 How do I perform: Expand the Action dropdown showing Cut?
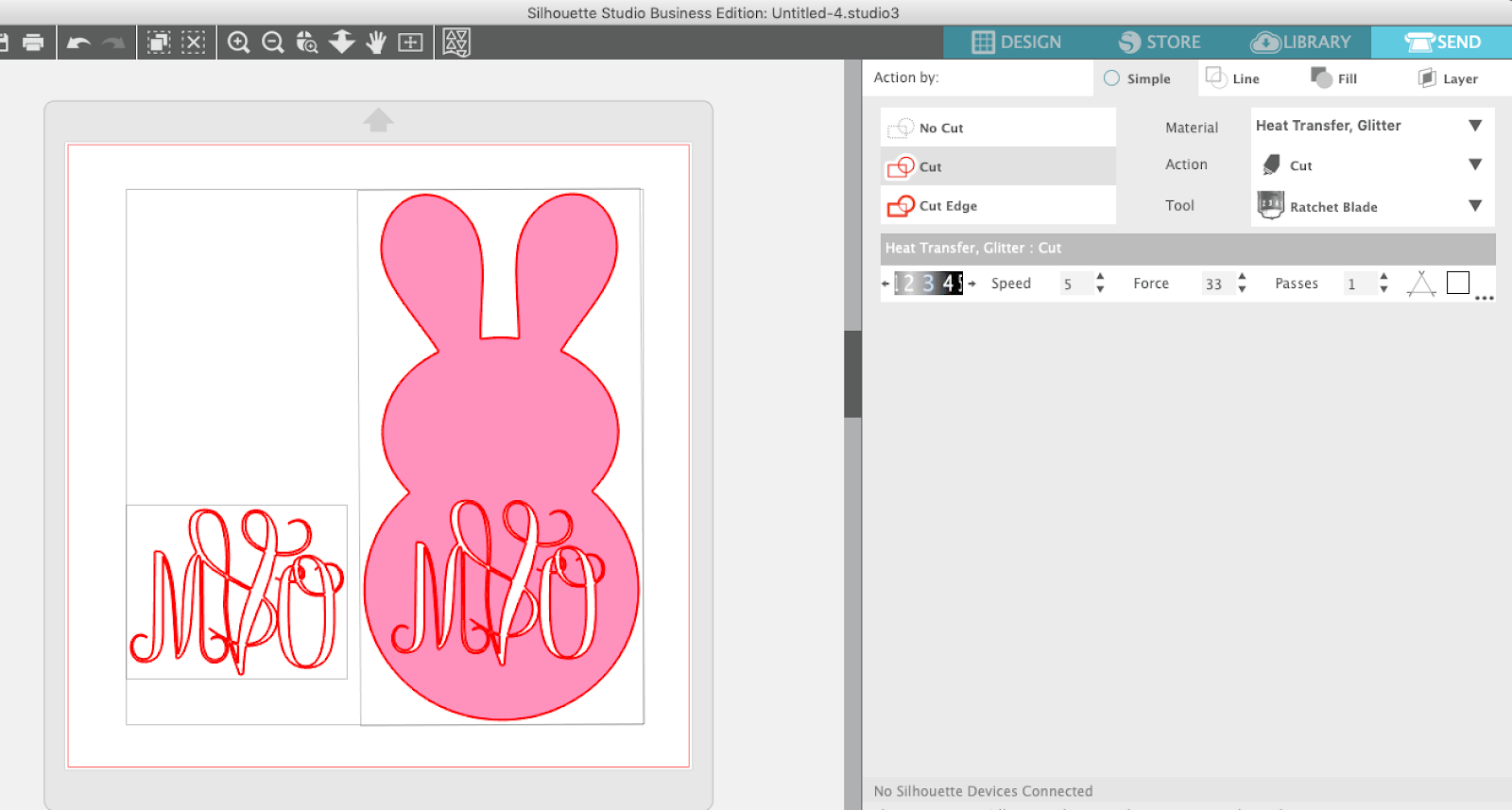point(1475,164)
